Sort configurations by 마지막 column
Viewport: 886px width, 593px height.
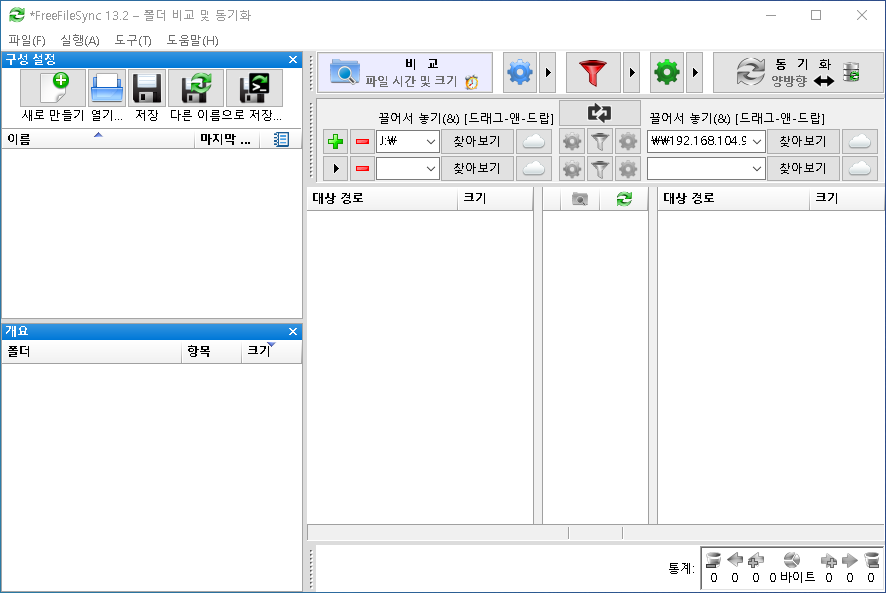(226, 139)
